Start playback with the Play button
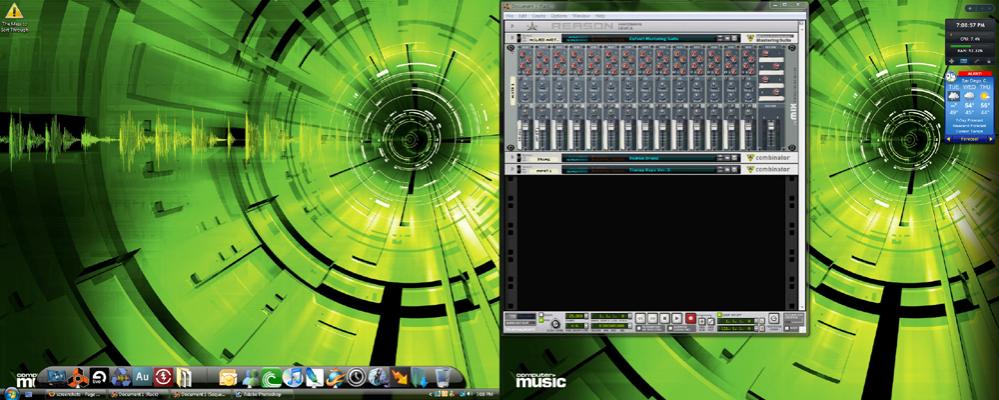Screen dimensions: 999x400 tap(677, 318)
